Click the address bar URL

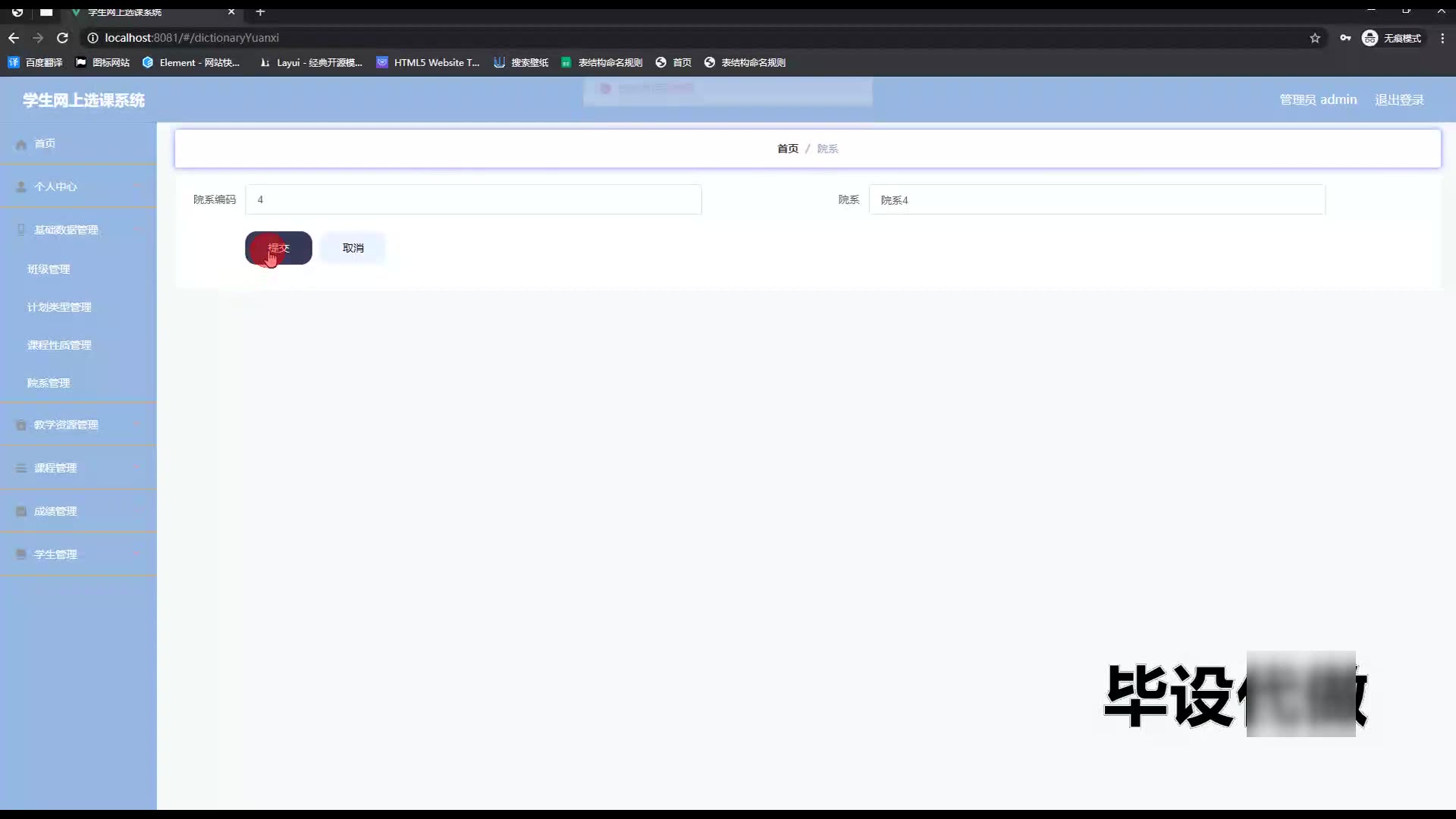coord(192,38)
